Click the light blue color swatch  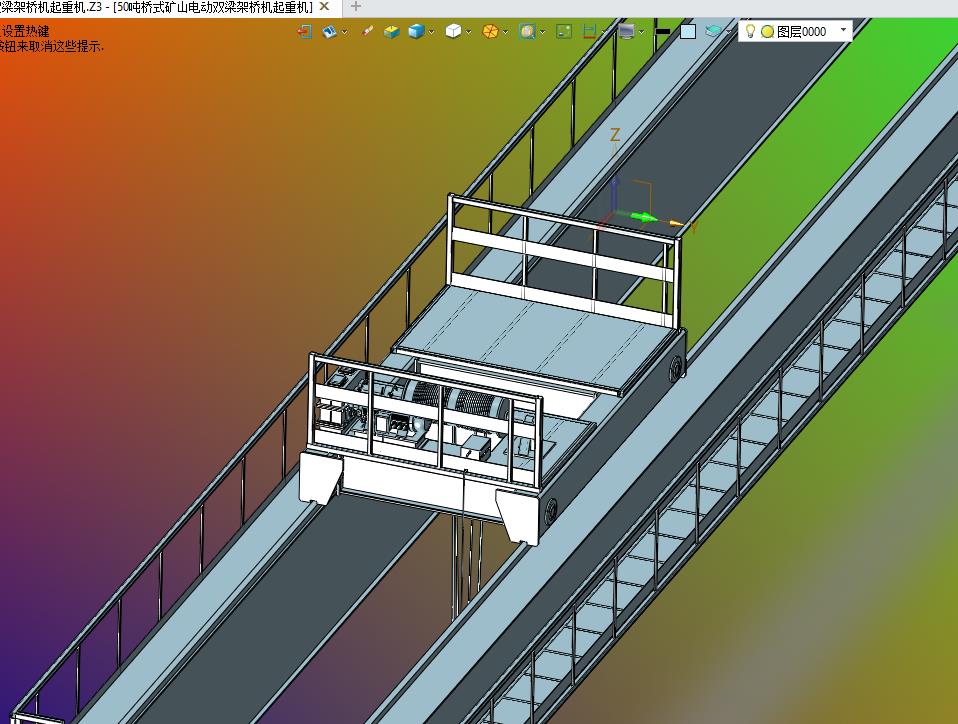coord(688,31)
